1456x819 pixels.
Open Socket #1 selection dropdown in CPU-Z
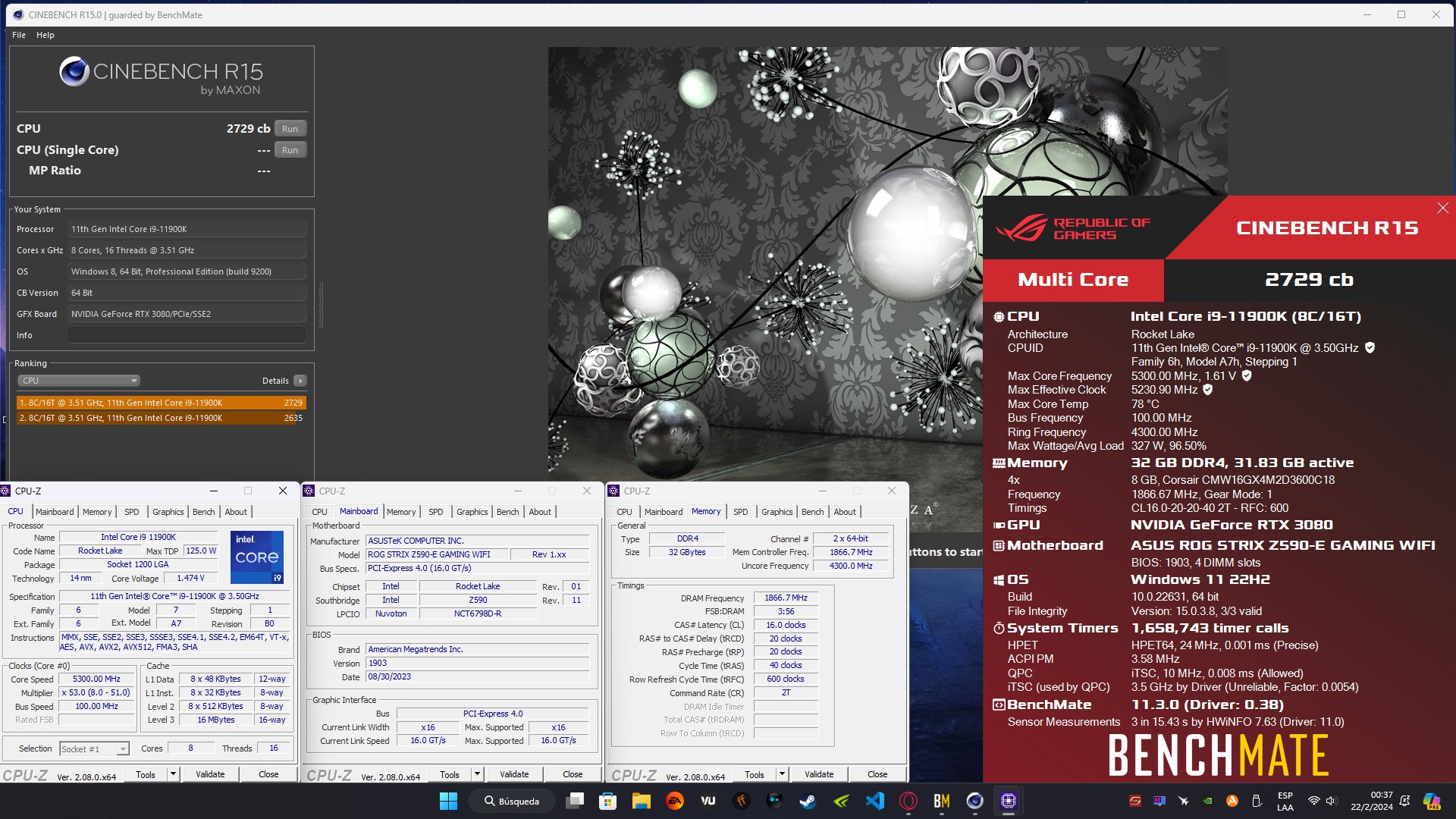click(x=94, y=748)
